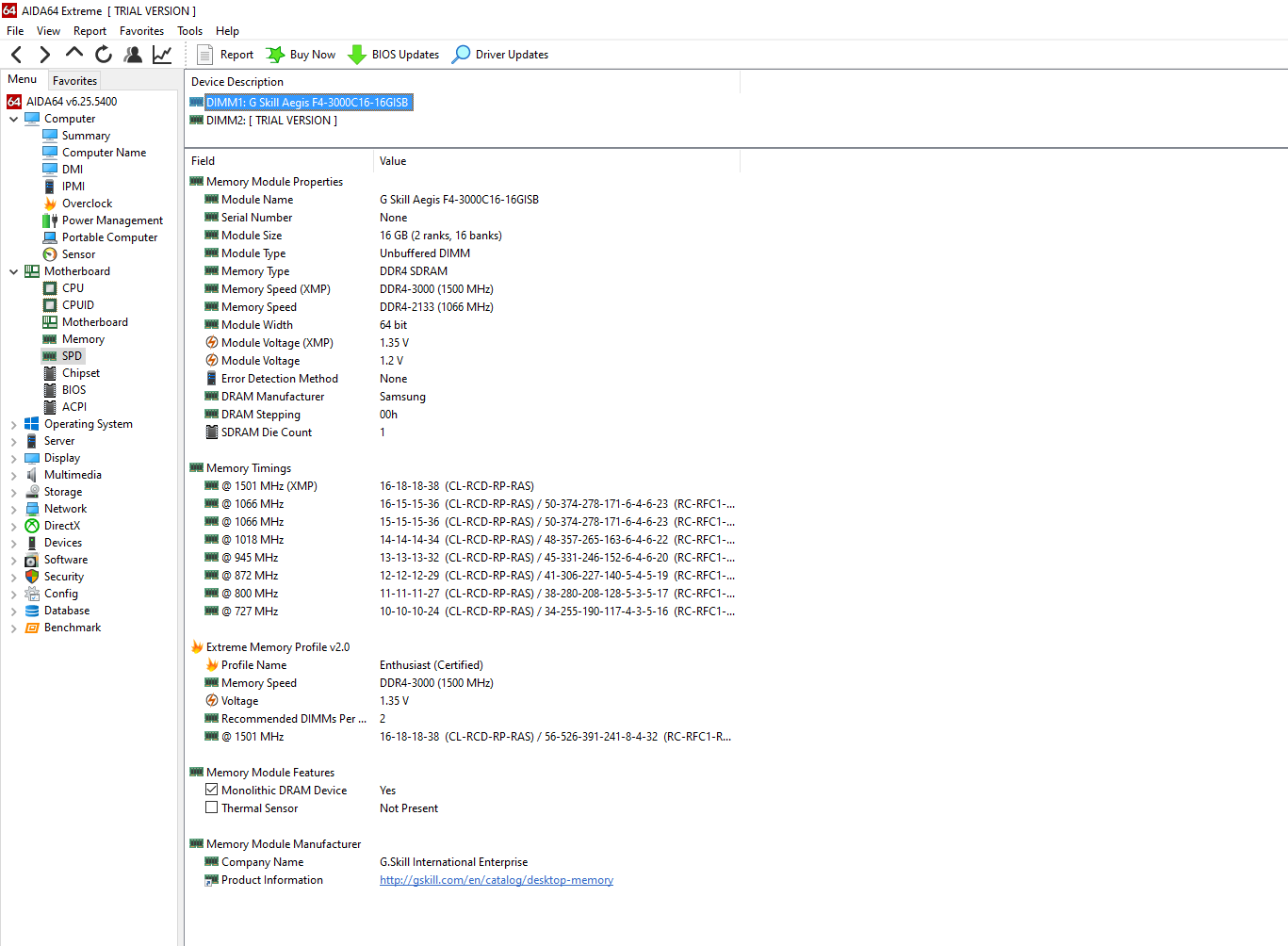Screen dimensions: 1288x946
Task: Select the @ 1501 MHz (XMP) timing row
Action: 463,486
